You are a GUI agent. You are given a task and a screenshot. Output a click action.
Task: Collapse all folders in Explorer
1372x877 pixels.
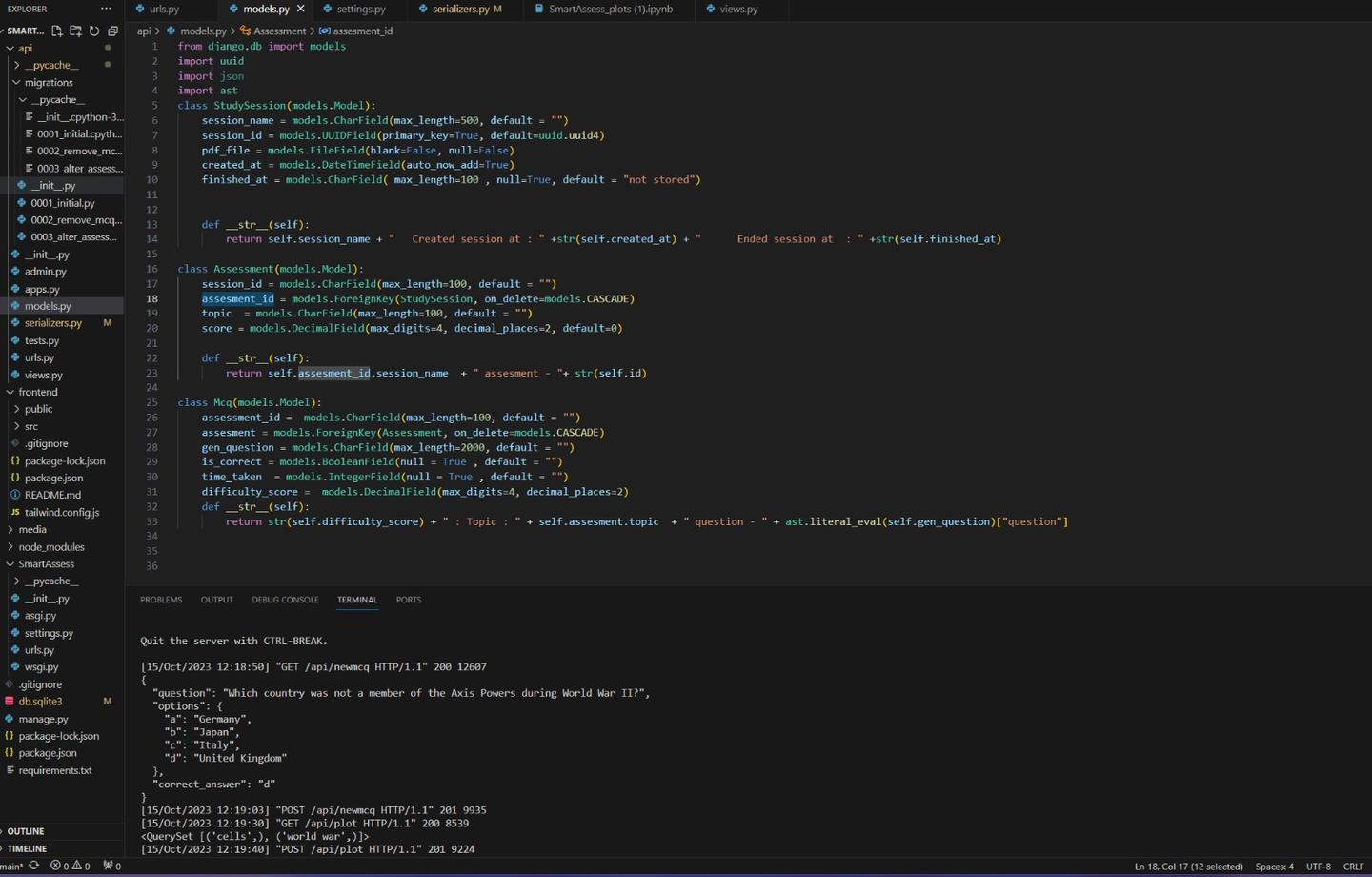[112, 31]
